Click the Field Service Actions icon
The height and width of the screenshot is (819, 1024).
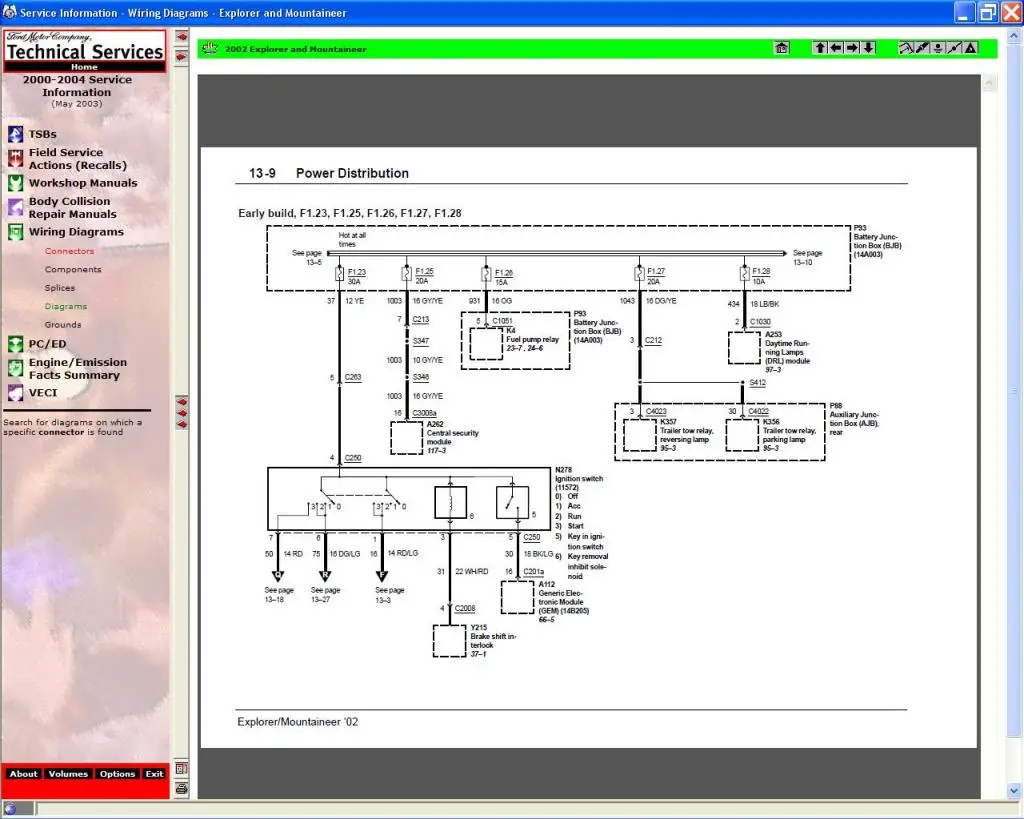(x=16, y=159)
